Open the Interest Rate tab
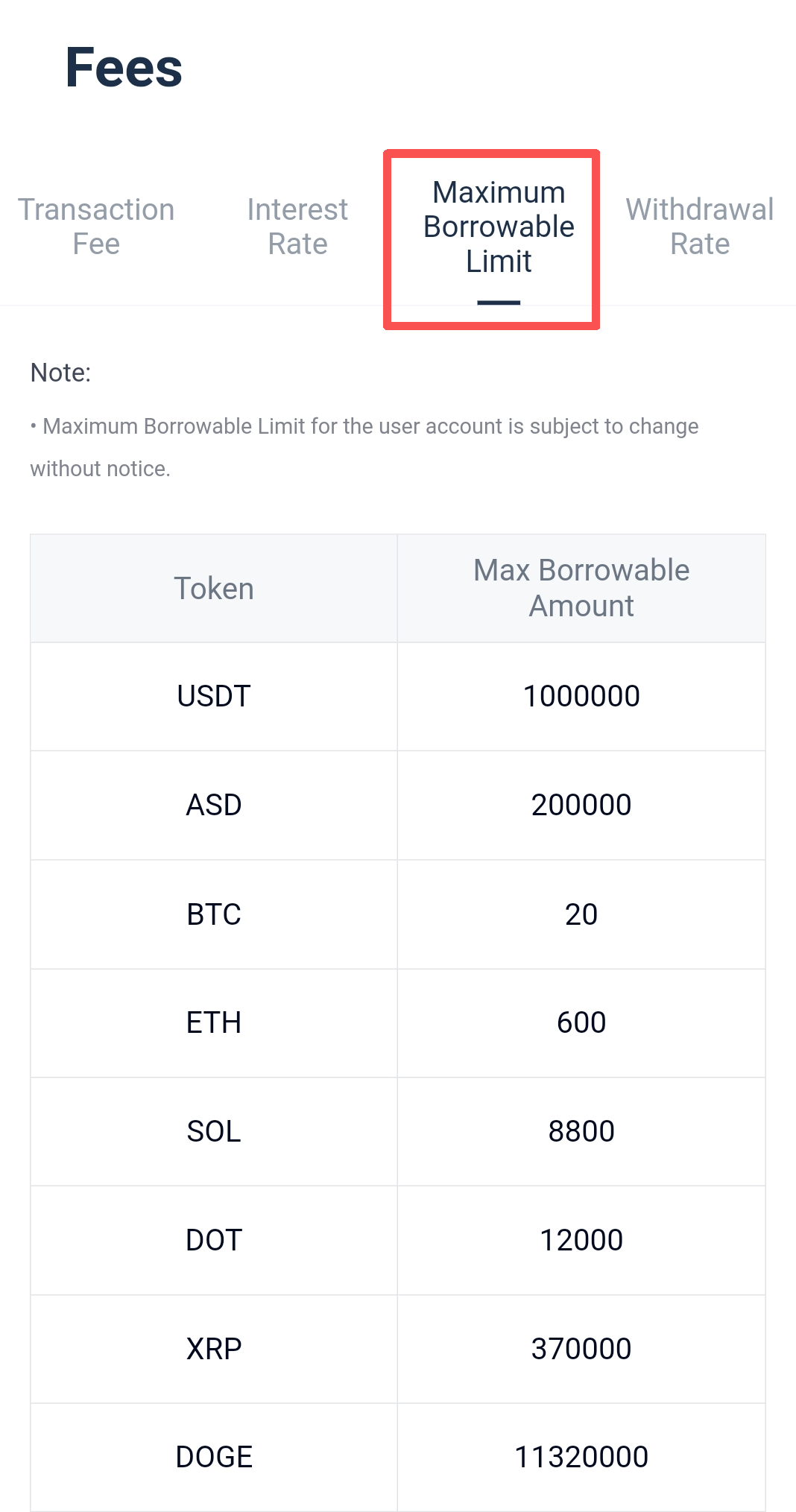796x1512 pixels. (297, 227)
